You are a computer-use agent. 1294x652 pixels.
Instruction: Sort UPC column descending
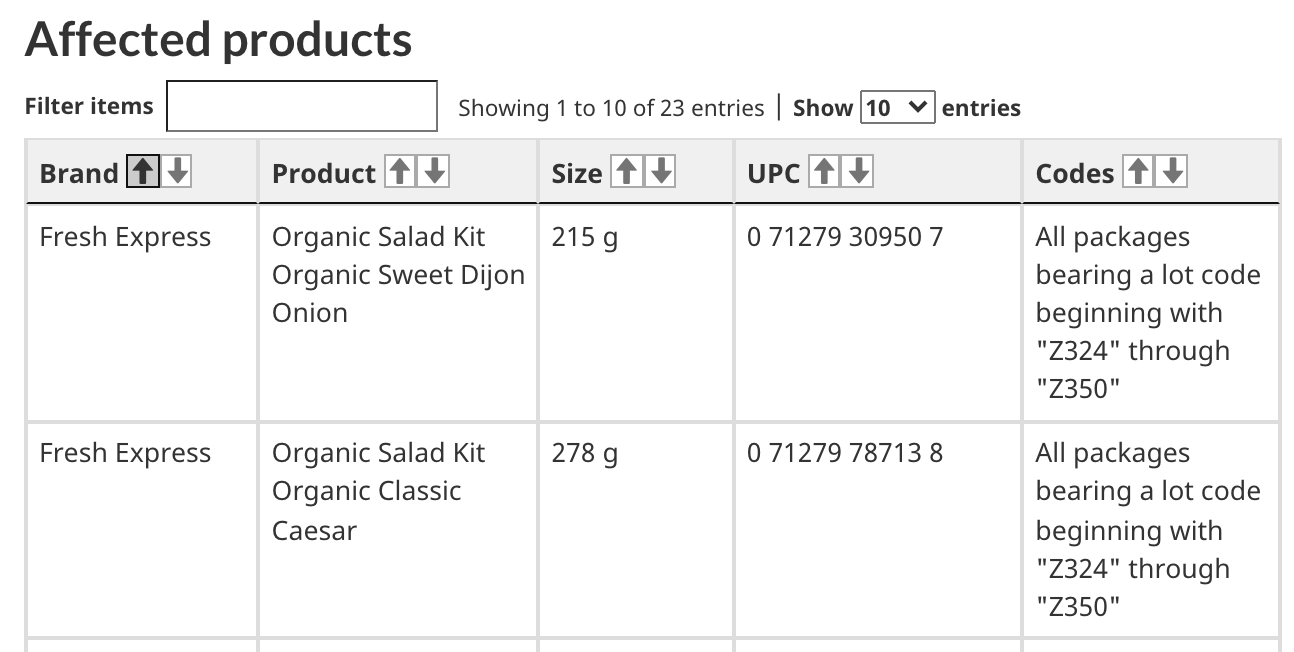click(x=858, y=172)
